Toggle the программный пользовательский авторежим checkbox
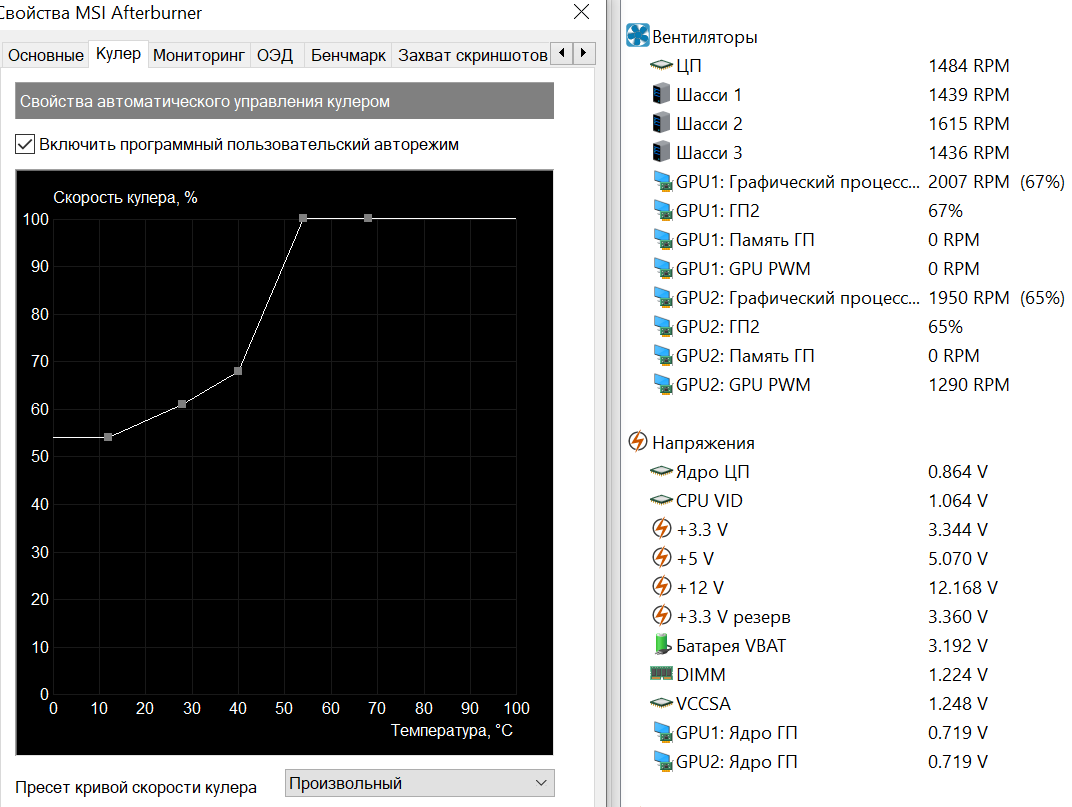Viewport: 1072px width, 807px height. [x=25, y=144]
